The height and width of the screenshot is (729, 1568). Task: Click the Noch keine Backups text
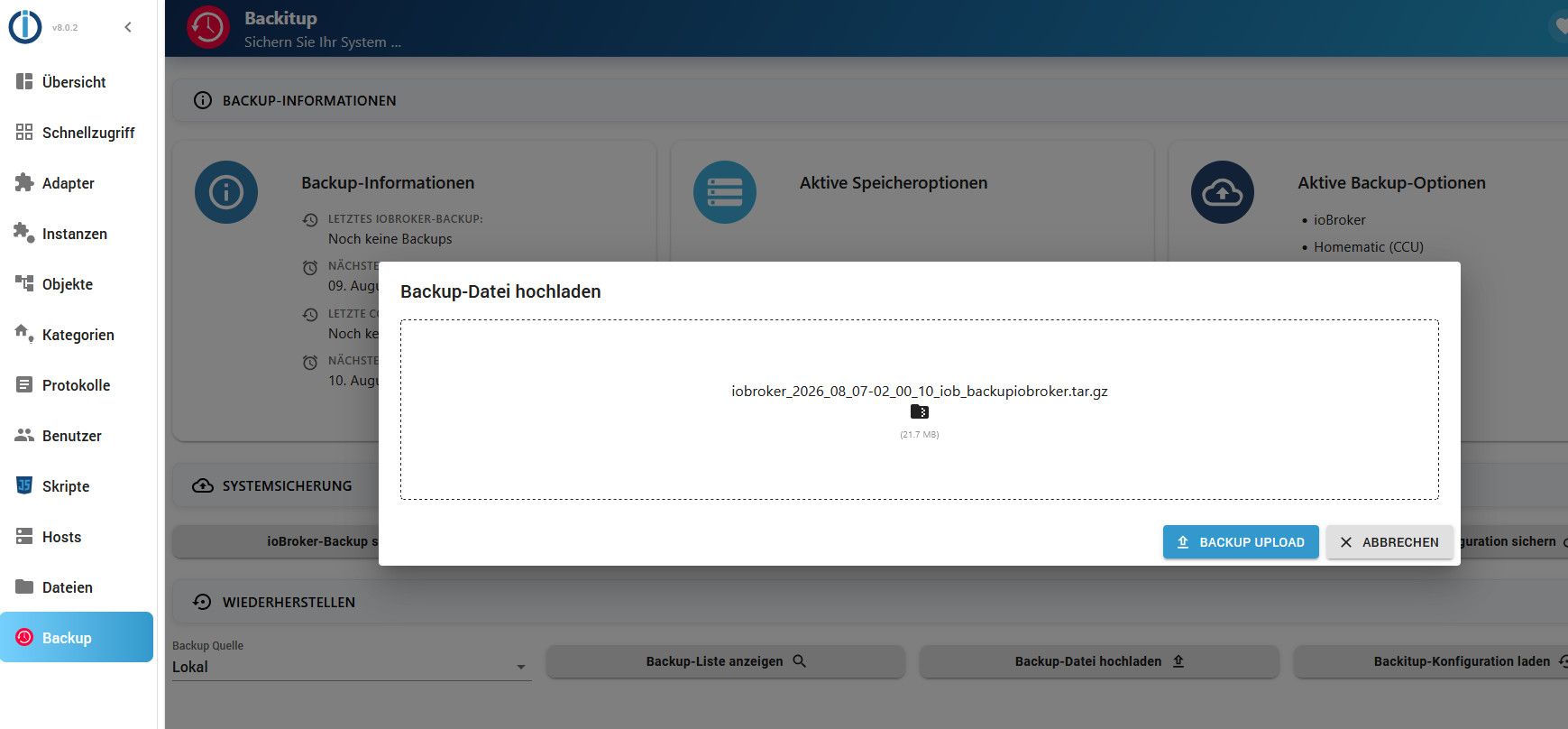390,239
